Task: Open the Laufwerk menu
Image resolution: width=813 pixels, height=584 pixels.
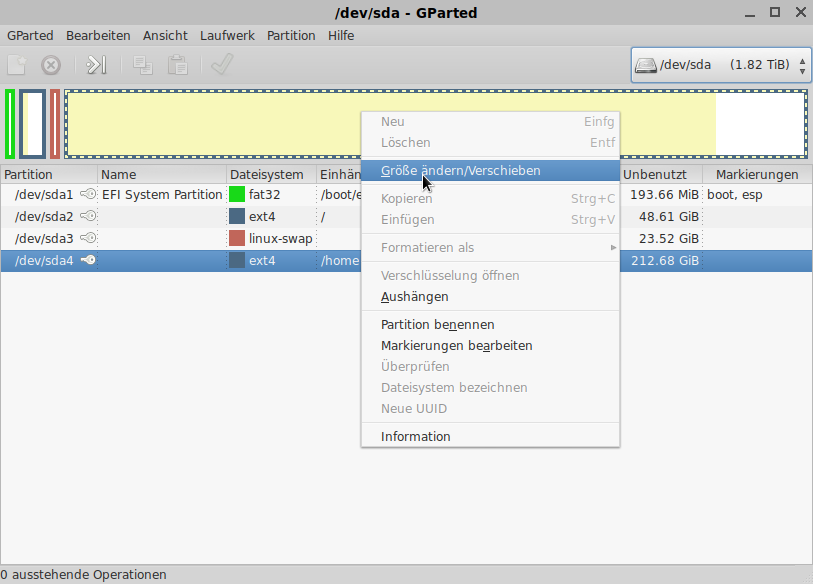Action: pos(227,35)
